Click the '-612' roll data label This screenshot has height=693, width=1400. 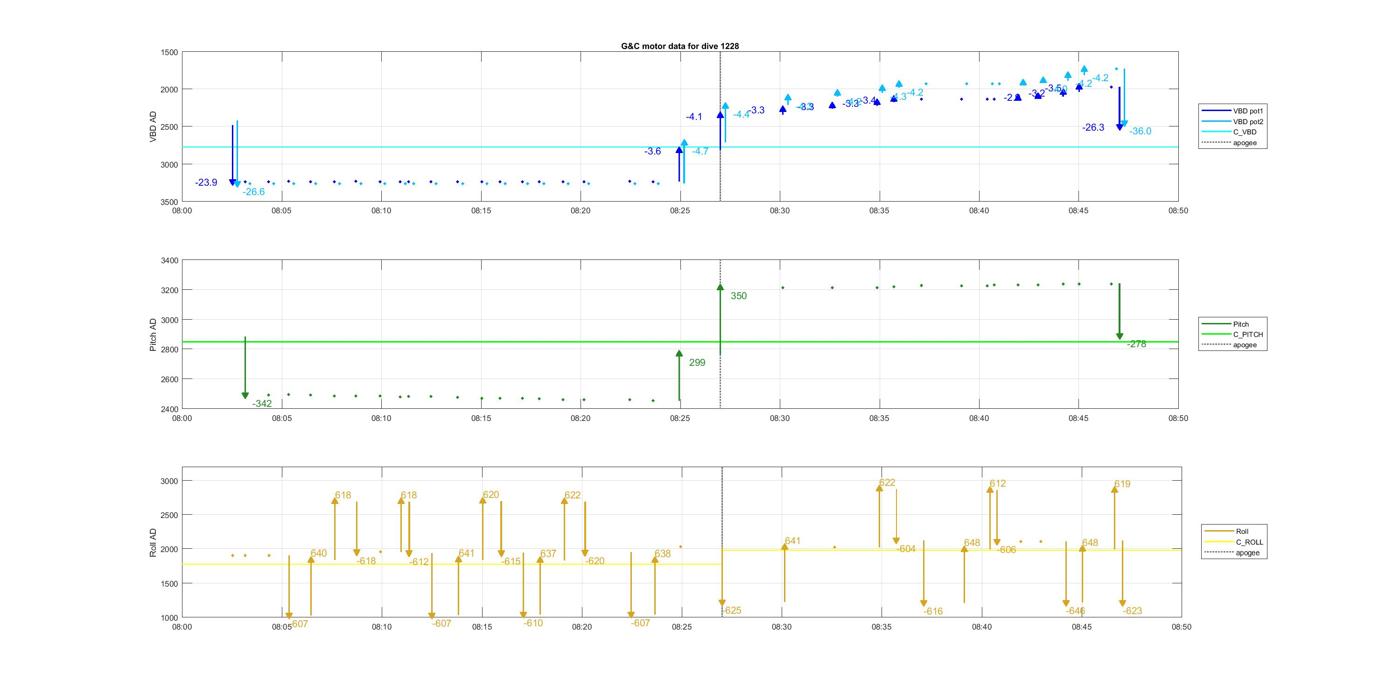click(419, 563)
